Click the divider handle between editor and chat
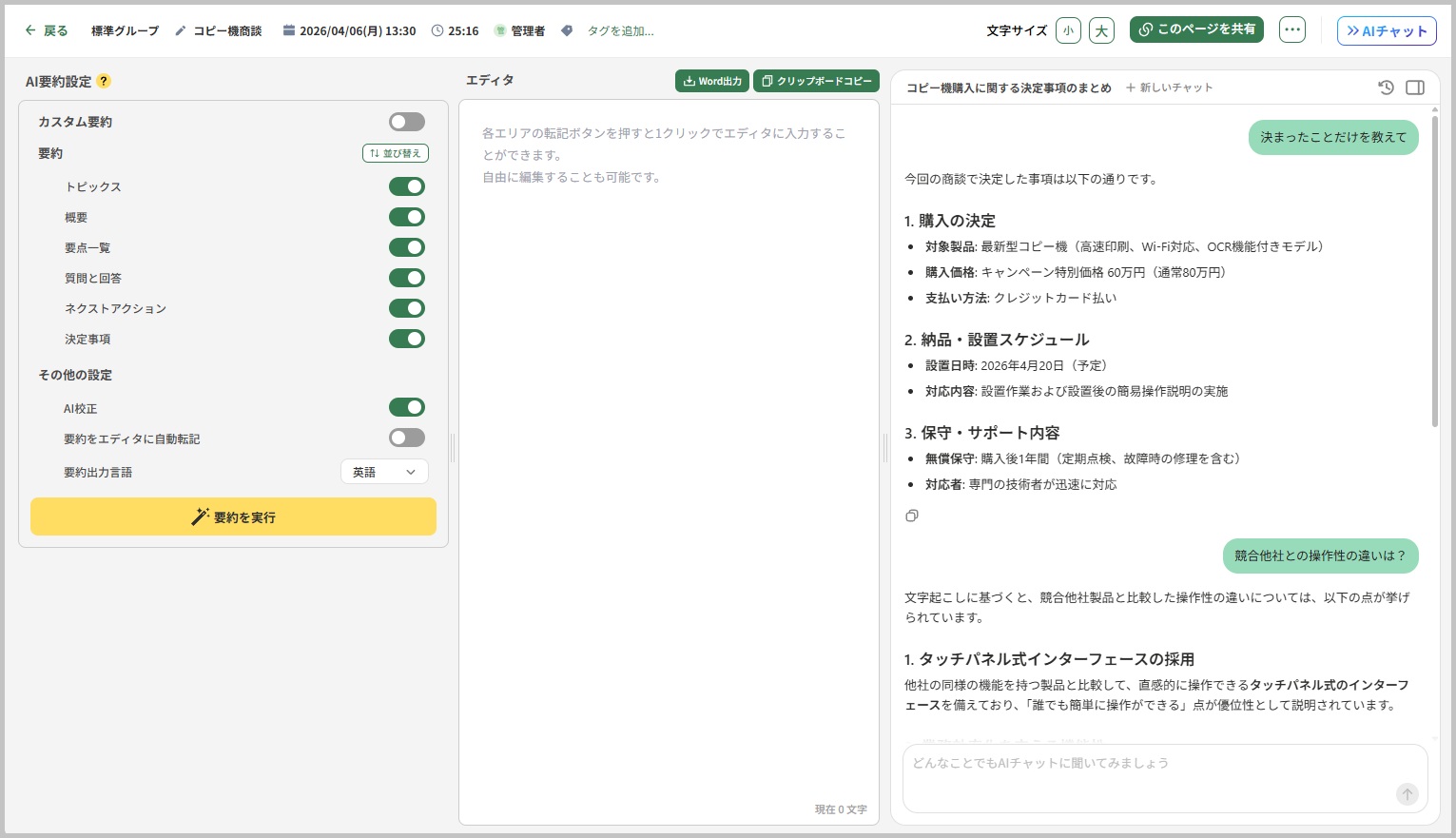Image resolution: width=1456 pixels, height=838 pixels. pos(884,448)
